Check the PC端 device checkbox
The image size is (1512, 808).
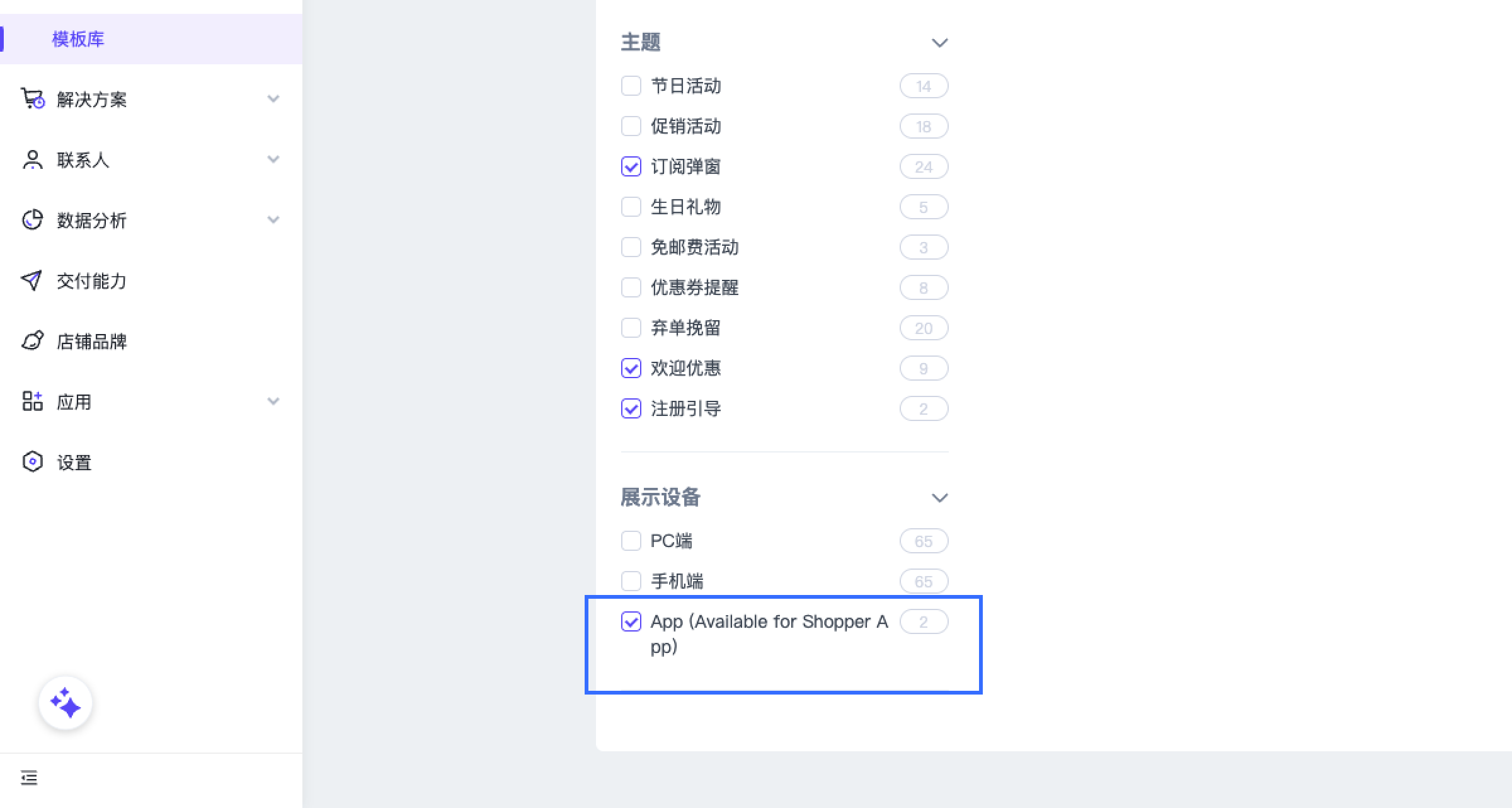(631, 541)
